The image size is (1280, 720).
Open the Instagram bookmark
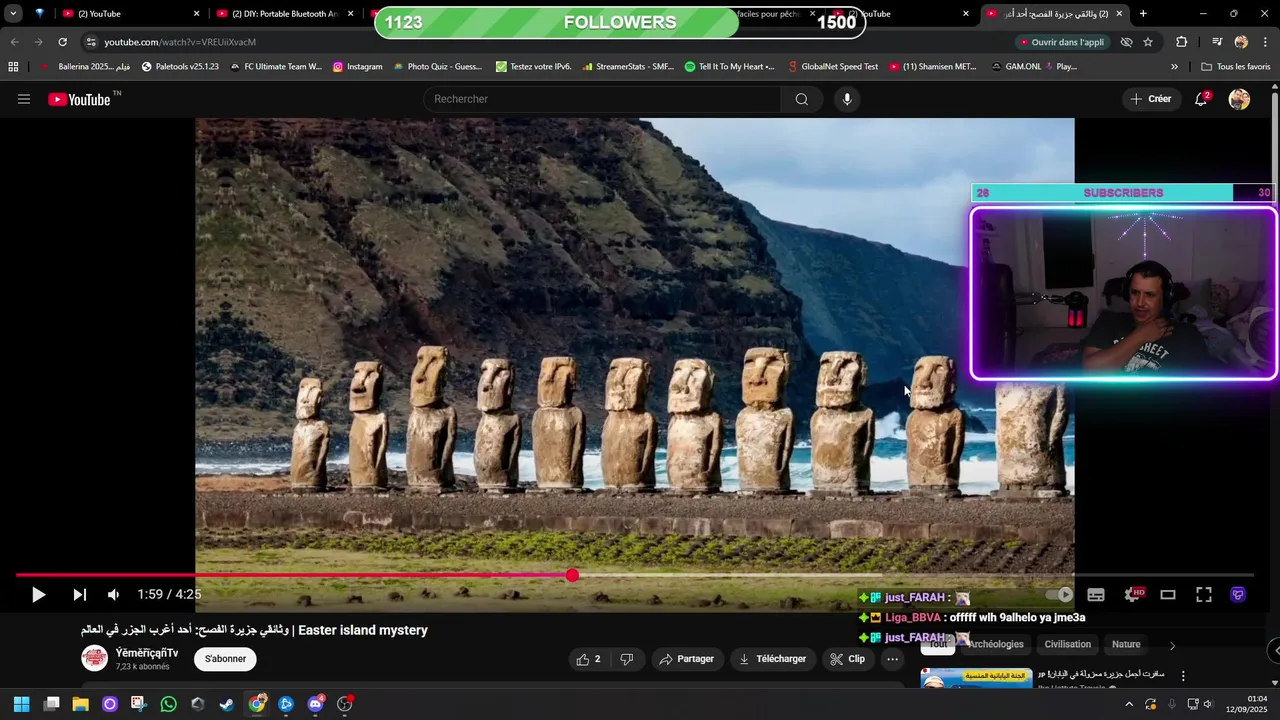[358, 67]
